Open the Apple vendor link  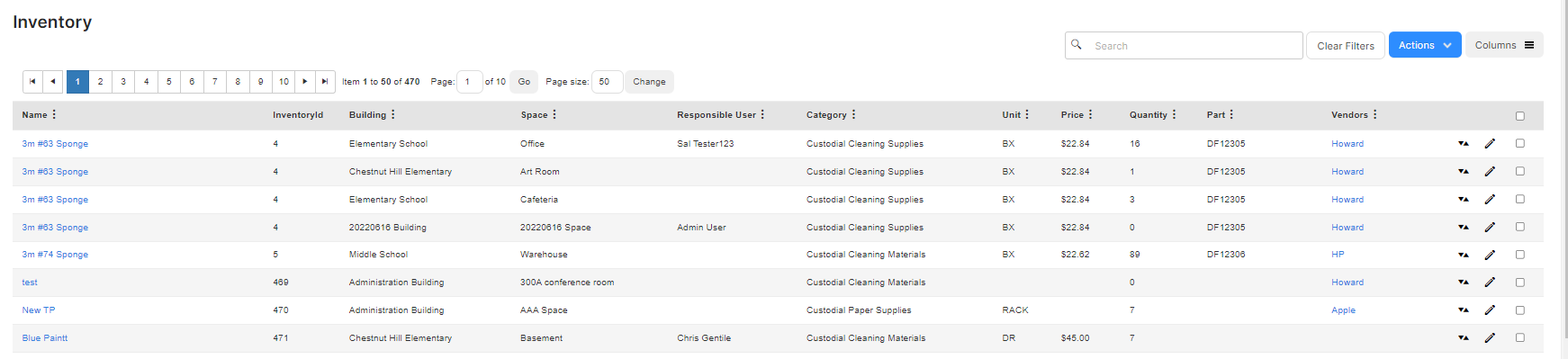pyautogui.click(x=1343, y=310)
